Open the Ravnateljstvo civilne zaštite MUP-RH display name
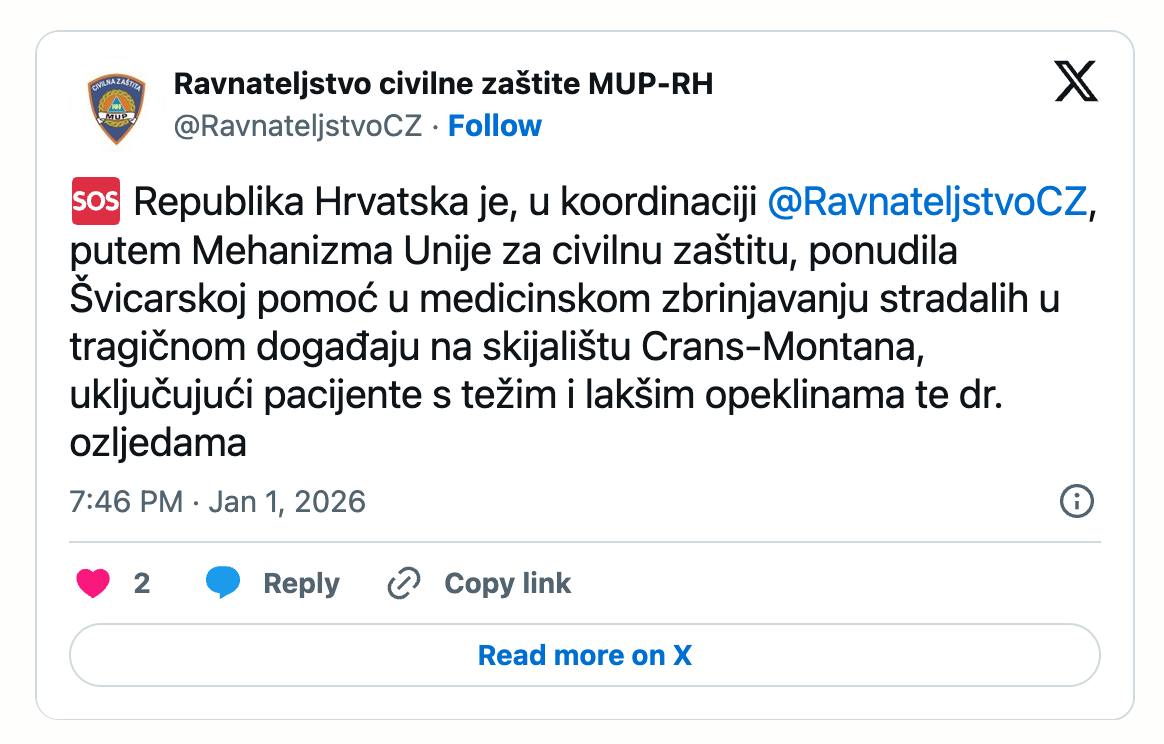The width and height of the screenshot is (1164, 744). [x=443, y=85]
